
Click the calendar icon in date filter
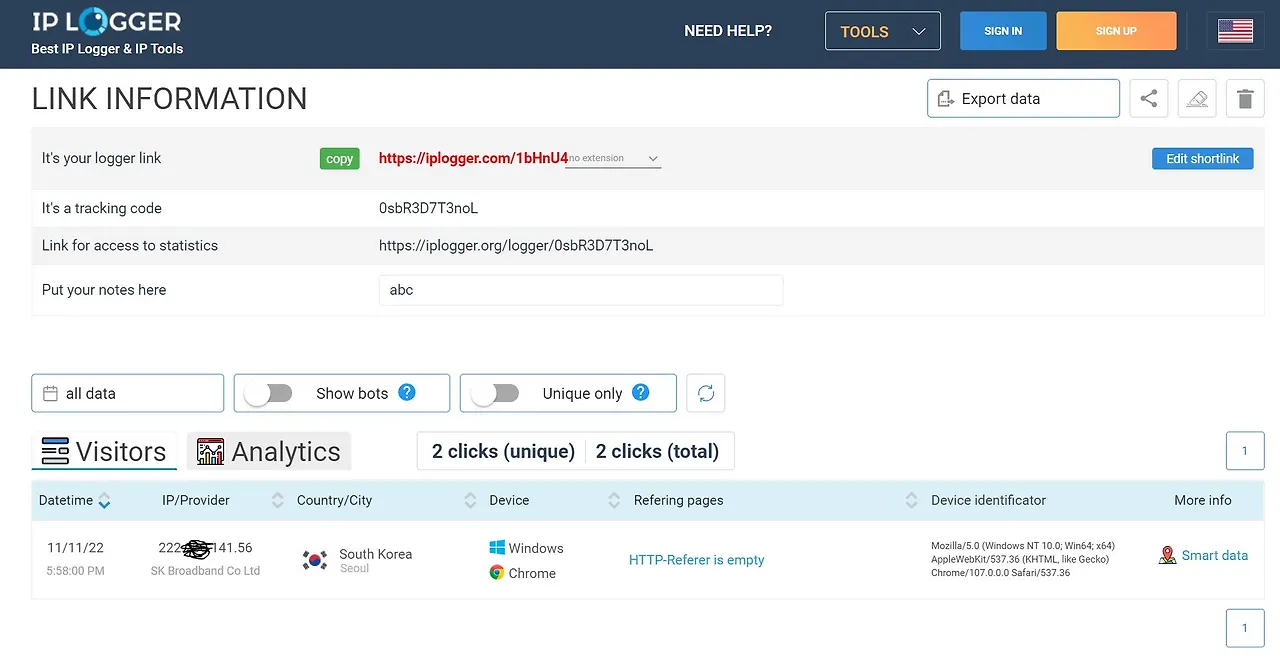(50, 393)
